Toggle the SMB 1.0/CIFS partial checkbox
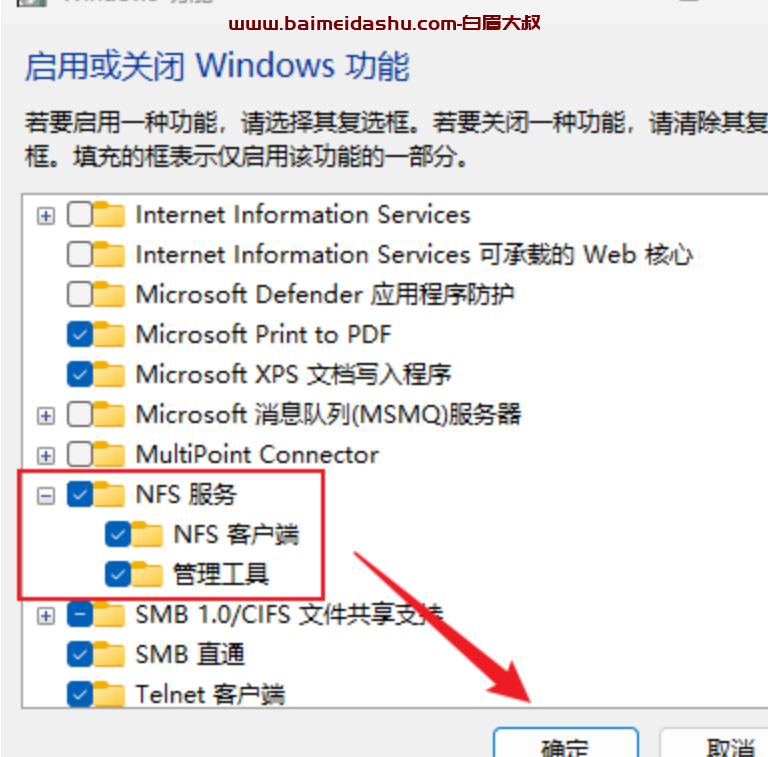Screen dimensions: 768x757 [79, 614]
